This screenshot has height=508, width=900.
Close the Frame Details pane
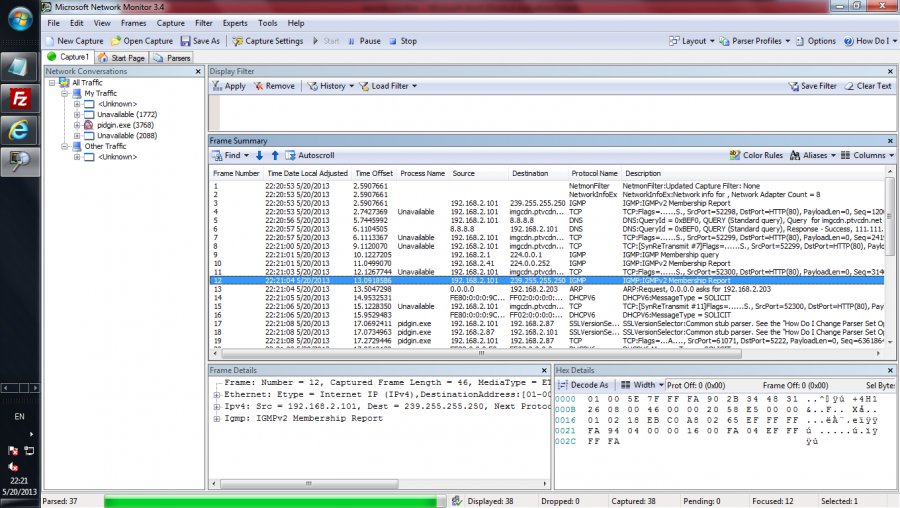click(544, 371)
